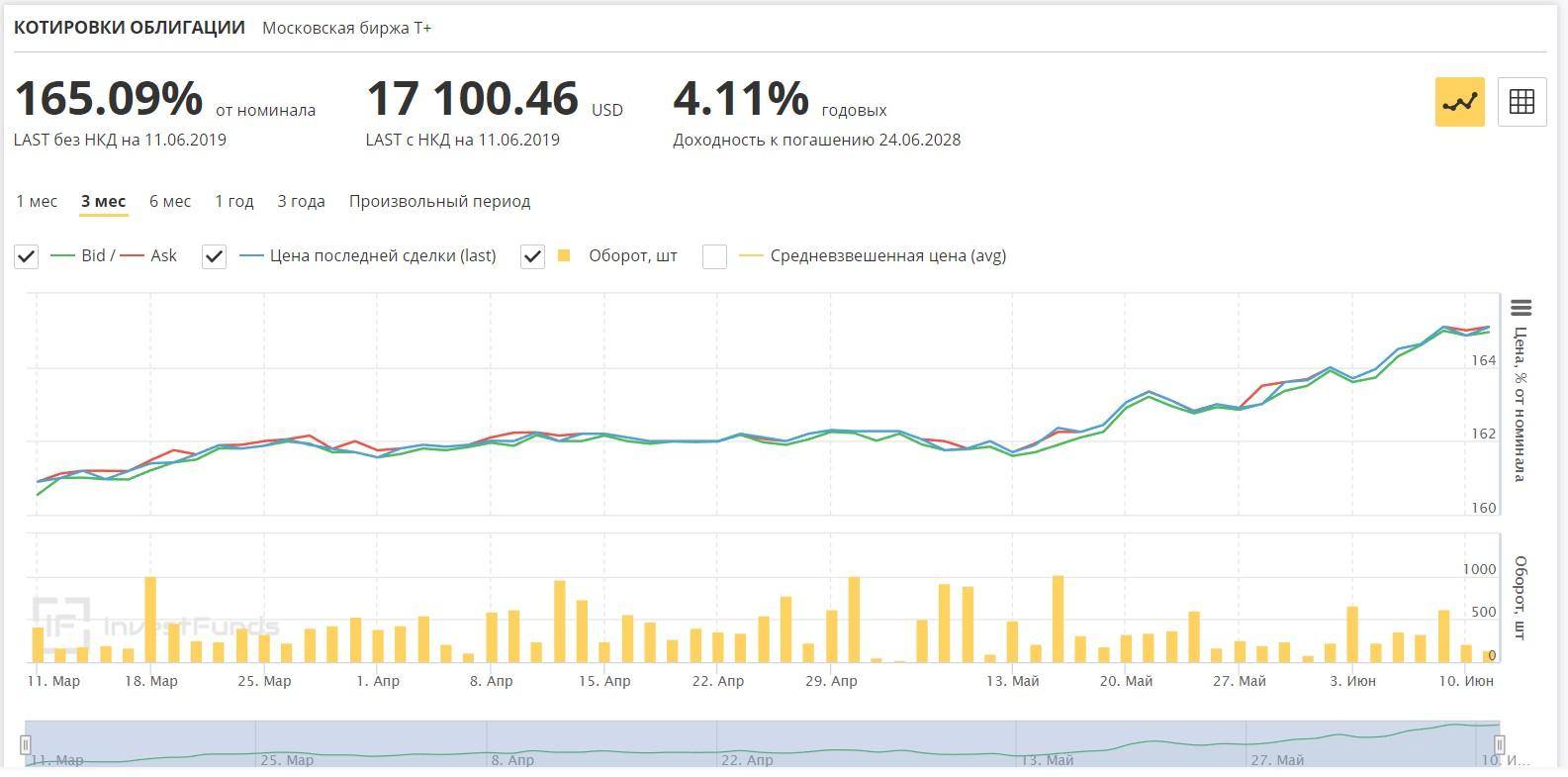Click the left range navigator handle
Screen dimensions: 1568x777
click(x=27, y=744)
